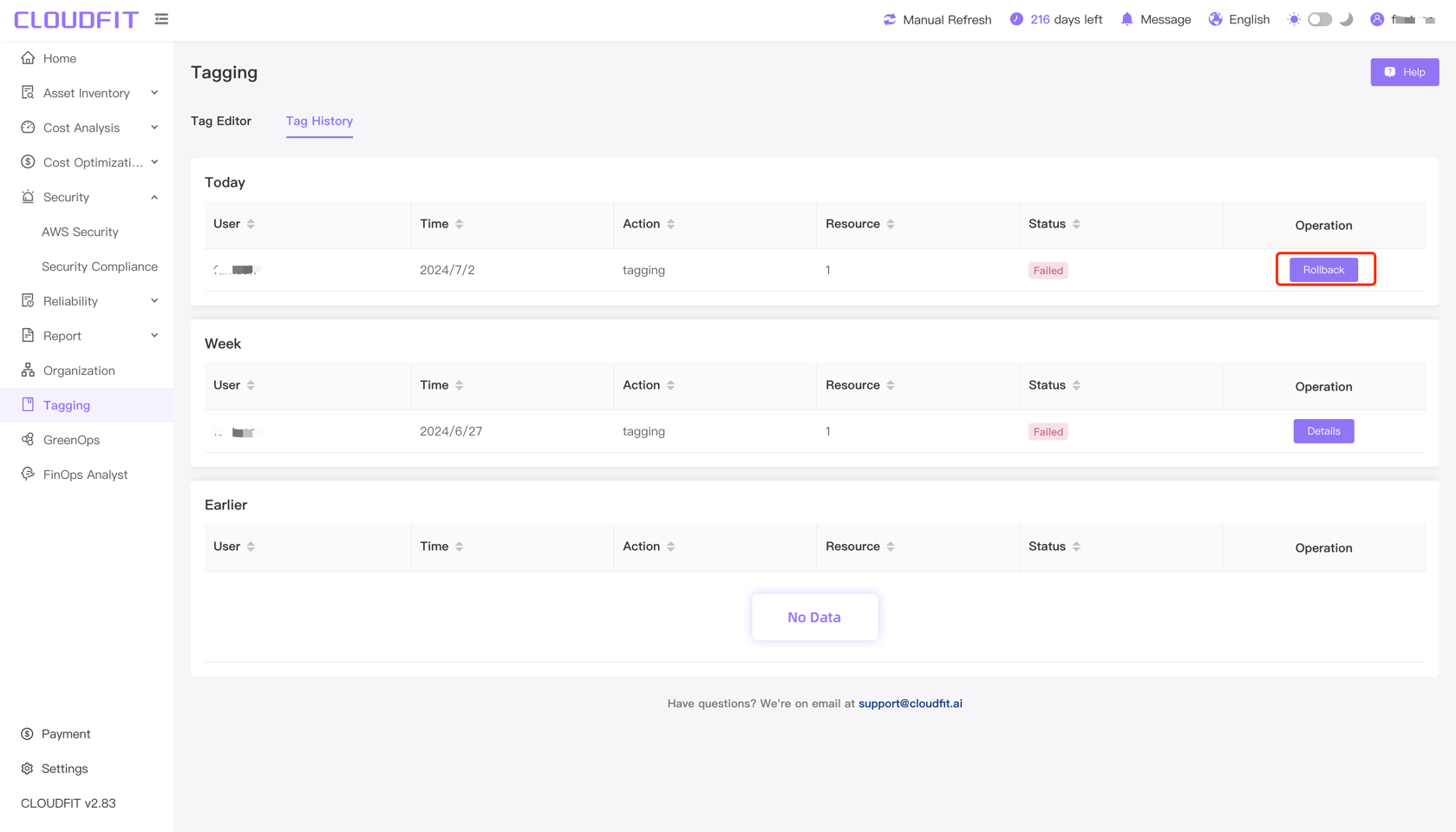Click the Home sidebar icon
The height and width of the screenshot is (832, 1456).
pos(28,58)
